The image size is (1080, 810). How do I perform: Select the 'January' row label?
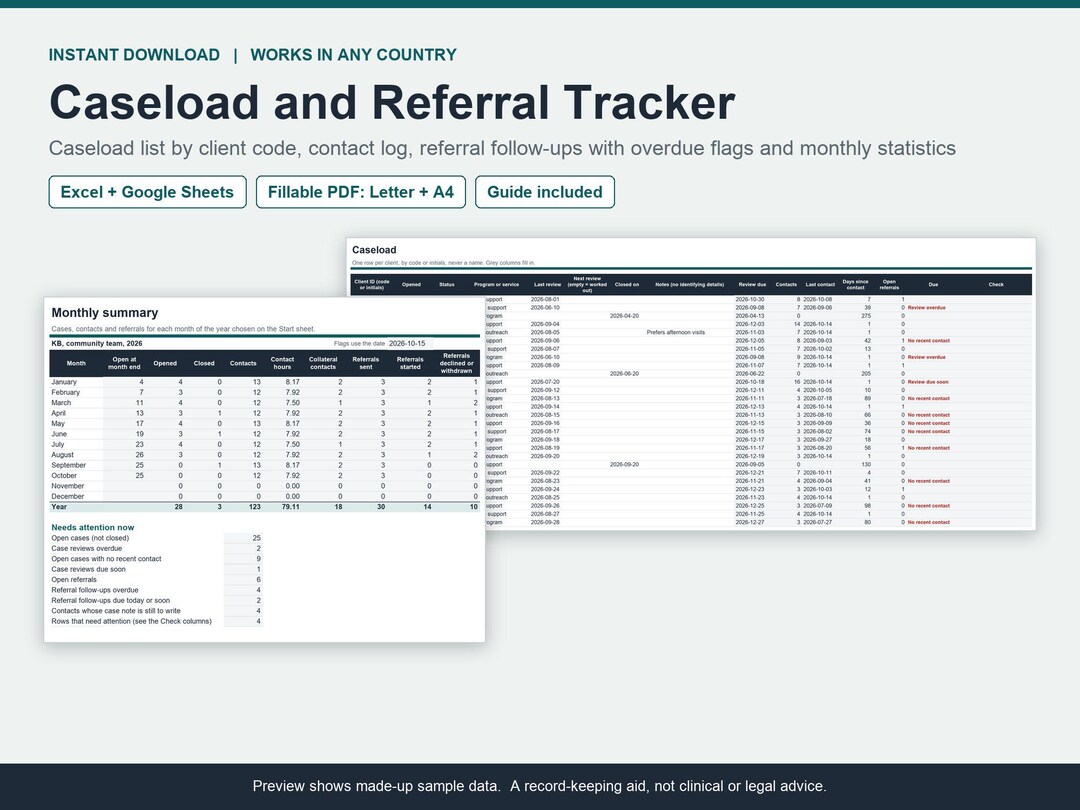(64, 382)
